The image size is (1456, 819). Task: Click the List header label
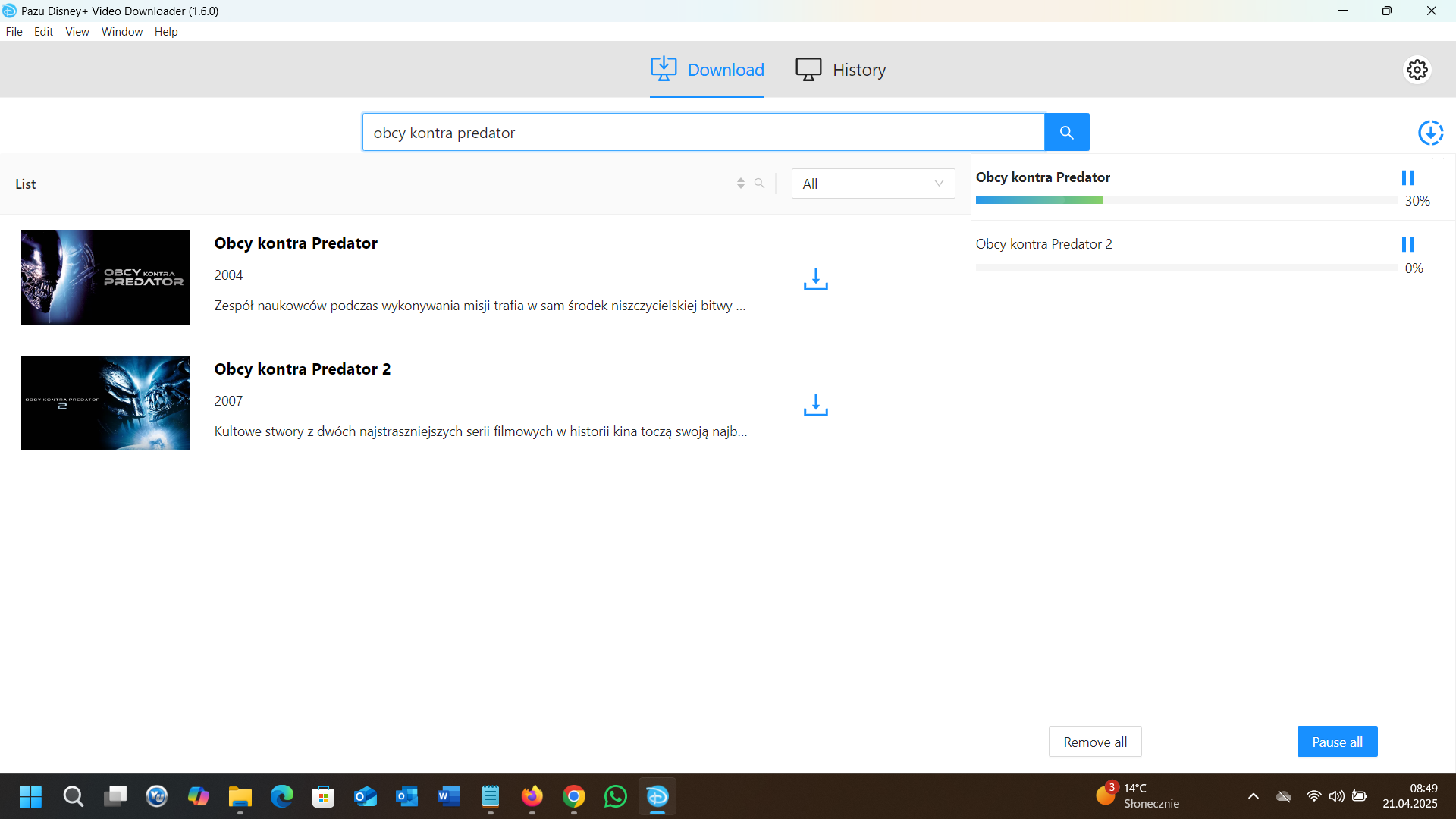coord(26,184)
